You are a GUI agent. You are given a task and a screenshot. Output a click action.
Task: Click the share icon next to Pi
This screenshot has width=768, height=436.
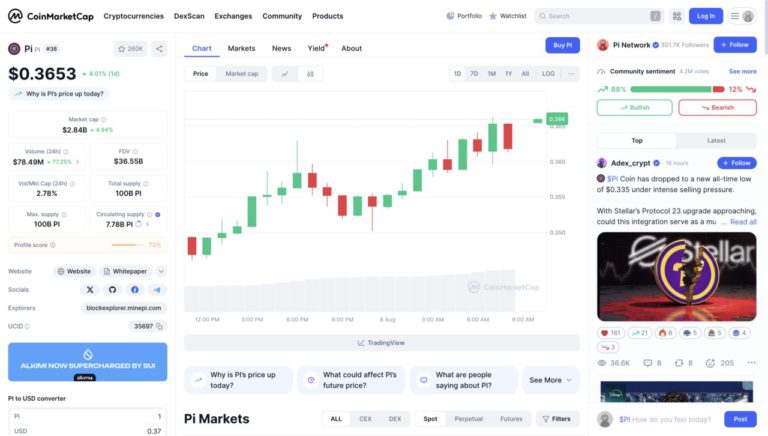click(159, 48)
